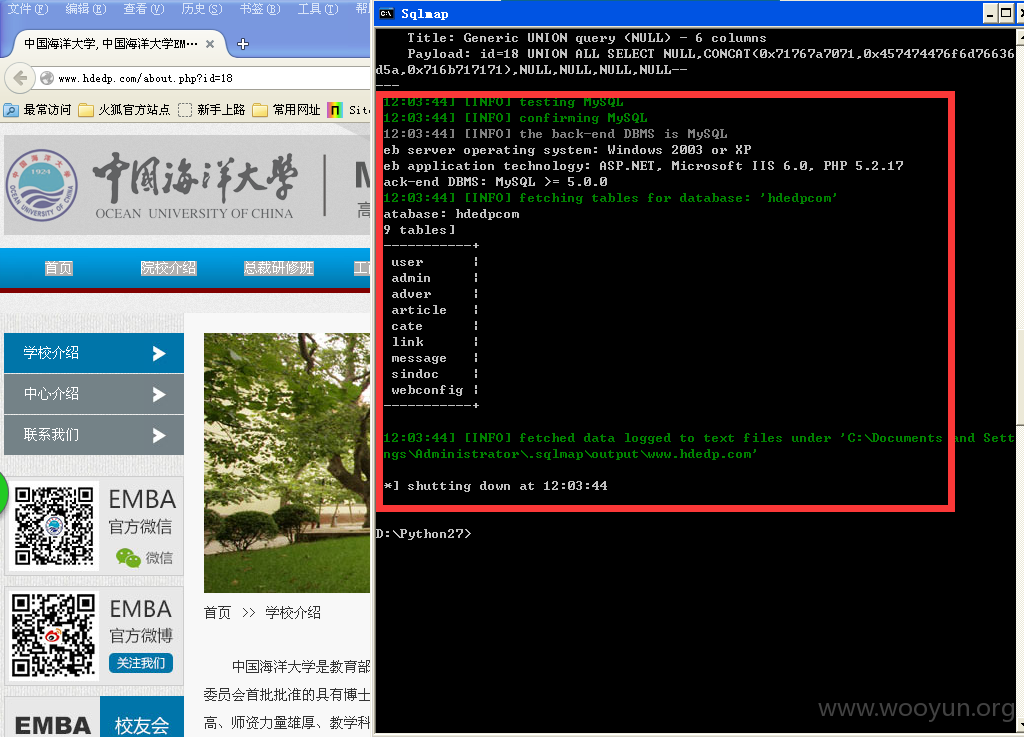Viewport: 1024px width, 737px height.
Task: Open the 常用网址 bookmark folder
Action: click(287, 110)
